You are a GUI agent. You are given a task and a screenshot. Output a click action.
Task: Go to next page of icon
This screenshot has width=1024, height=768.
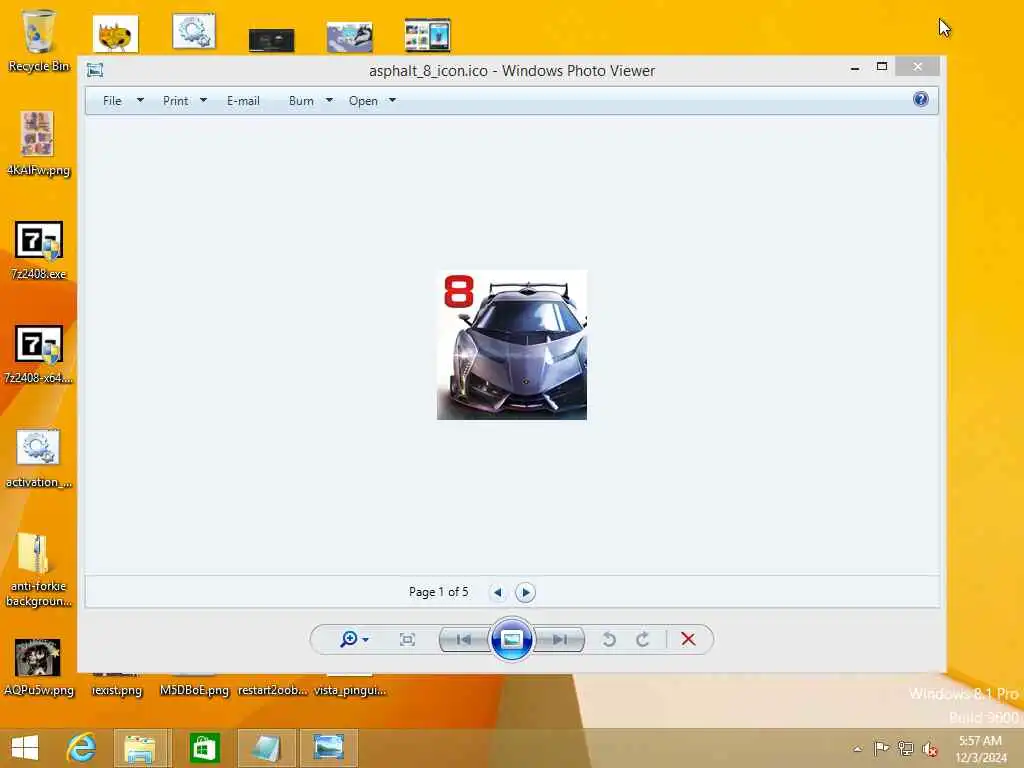pos(525,592)
